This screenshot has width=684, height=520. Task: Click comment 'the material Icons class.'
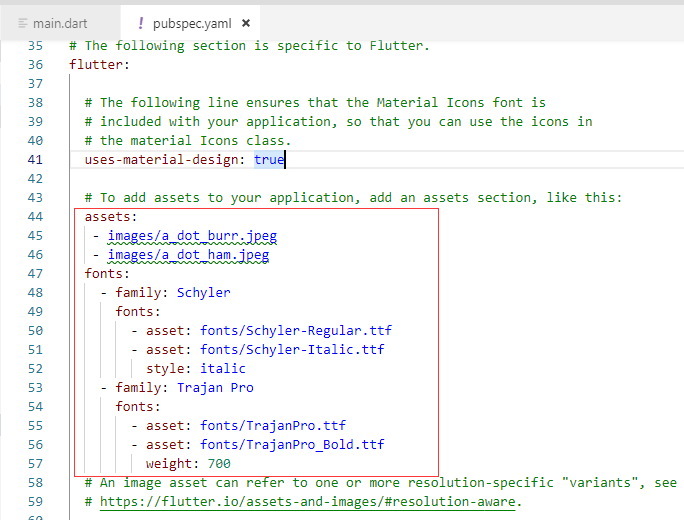coord(188,140)
